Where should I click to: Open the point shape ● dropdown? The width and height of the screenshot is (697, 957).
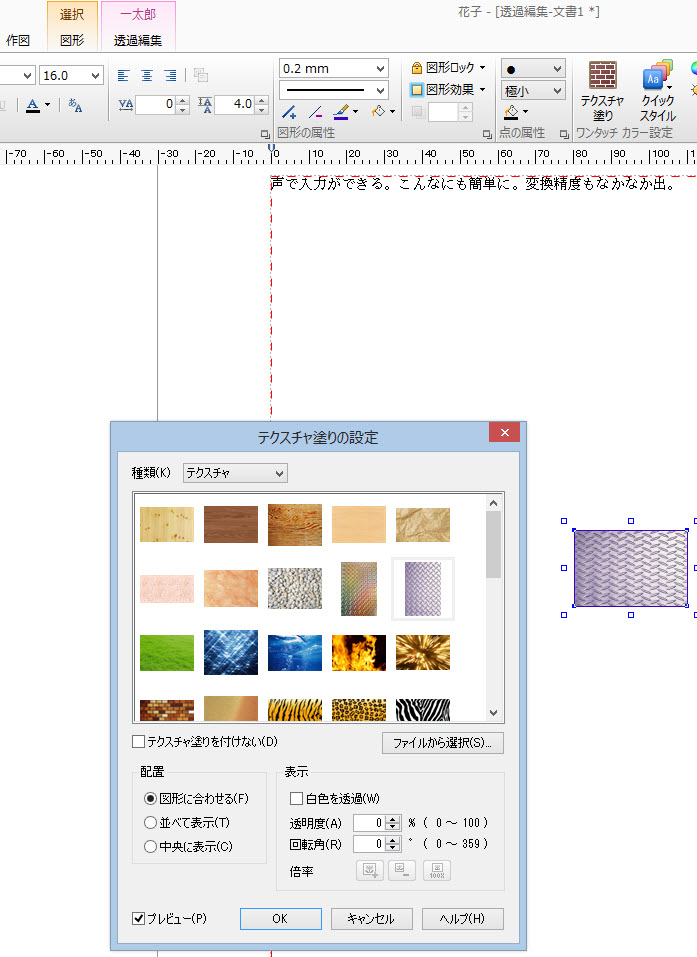[x=557, y=68]
